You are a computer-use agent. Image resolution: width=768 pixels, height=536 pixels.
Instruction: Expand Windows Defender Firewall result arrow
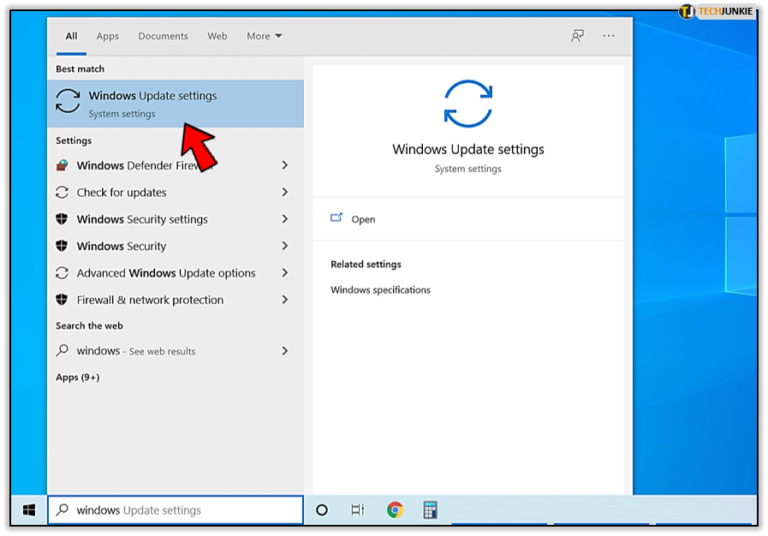285,166
